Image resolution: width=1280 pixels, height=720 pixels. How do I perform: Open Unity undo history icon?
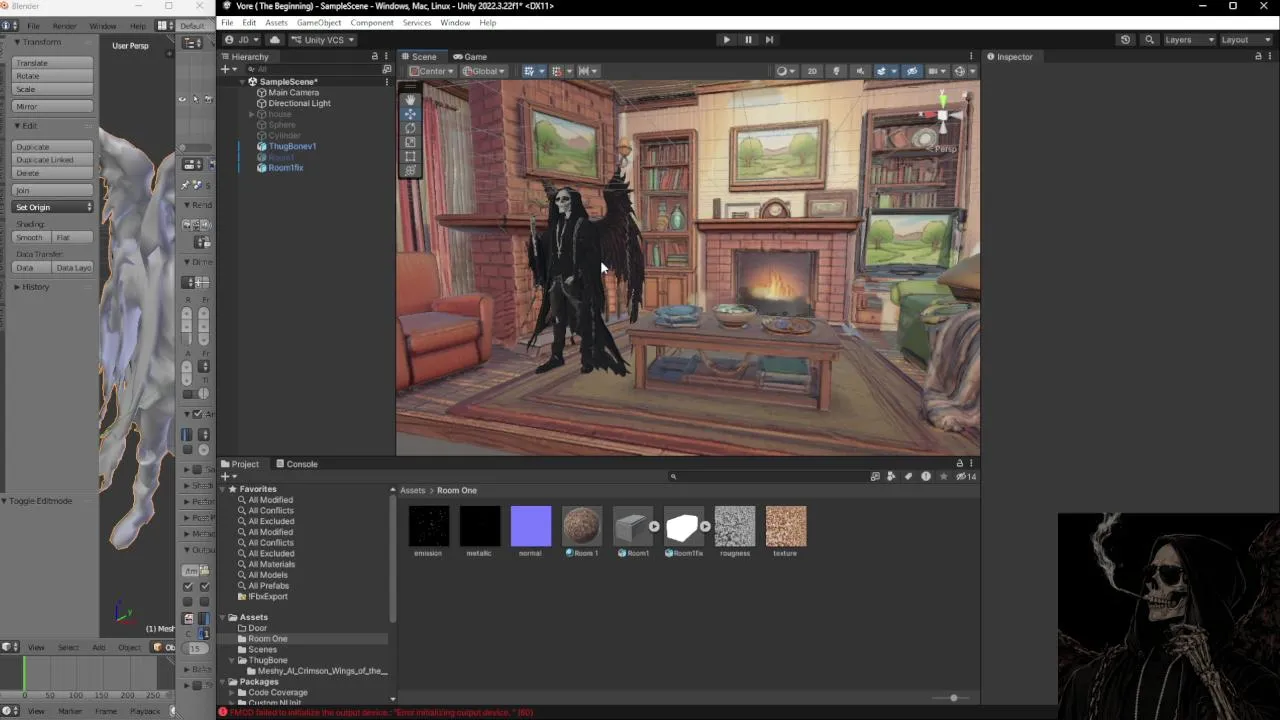pyautogui.click(x=1125, y=40)
